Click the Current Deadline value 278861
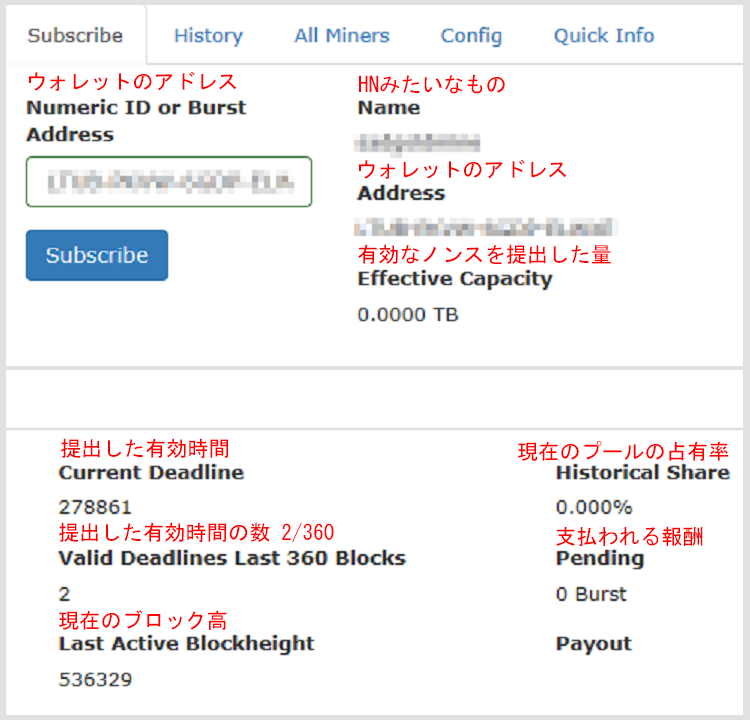Image resolution: width=750 pixels, height=720 pixels. pos(95,507)
